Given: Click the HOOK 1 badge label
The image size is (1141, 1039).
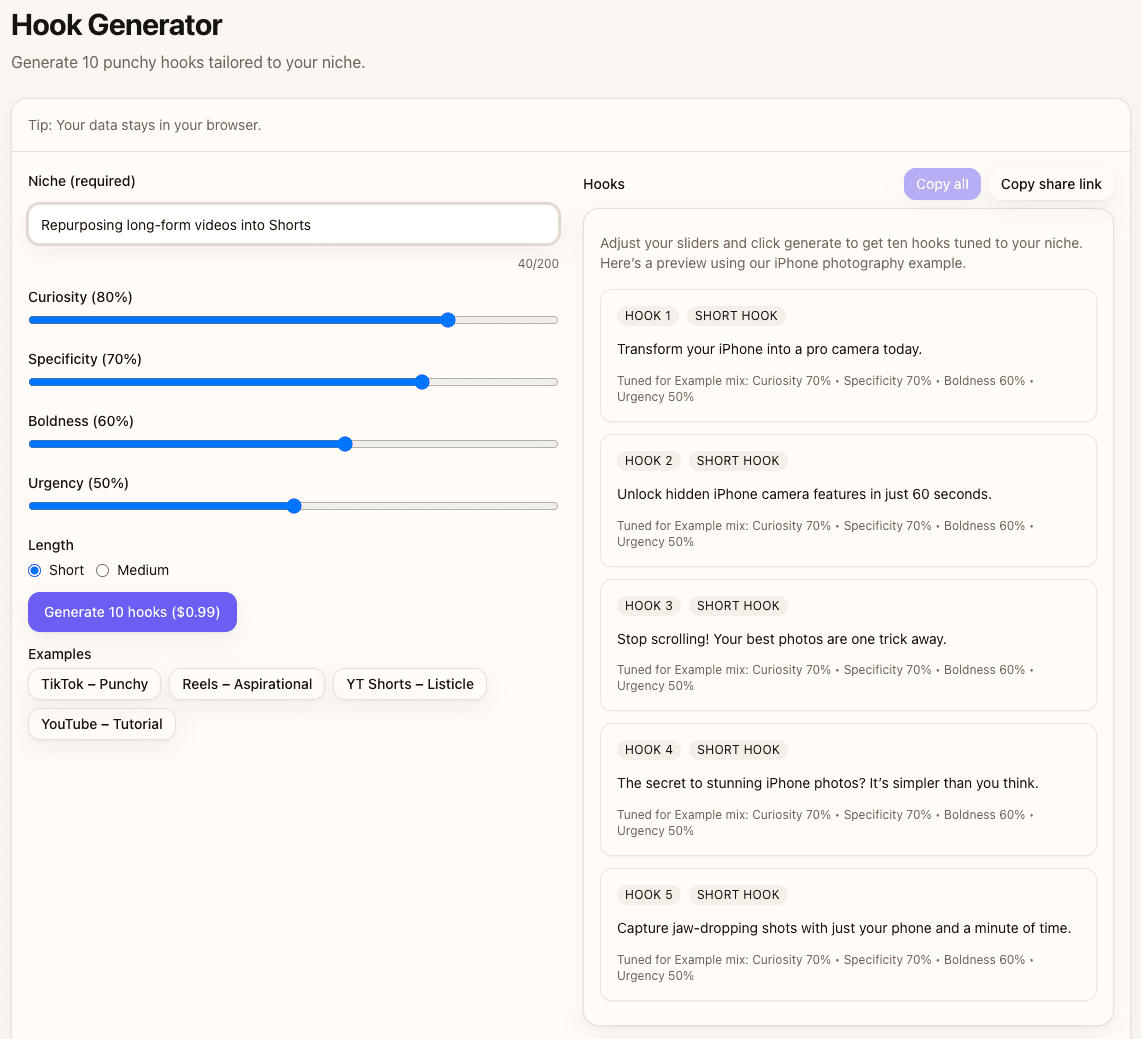Looking at the screenshot, I should pos(647,316).
